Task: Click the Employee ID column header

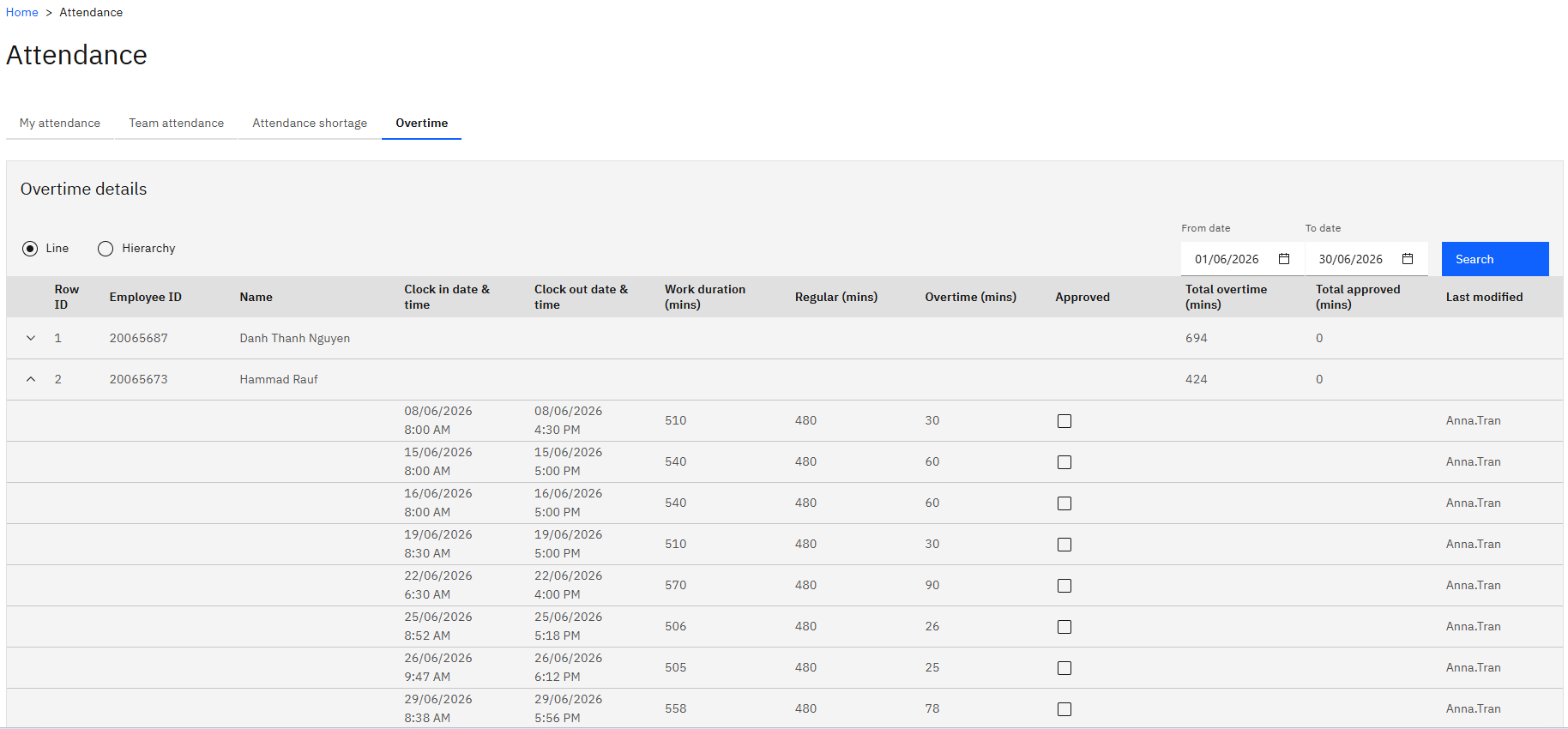Action: click(x=146, y=297)
